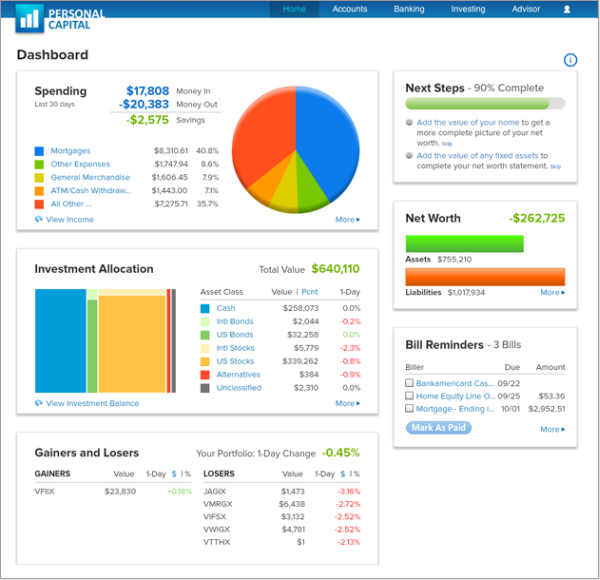The image size is (600, 580).
Task: Click the green Assets bar
Action: point(464,244)
